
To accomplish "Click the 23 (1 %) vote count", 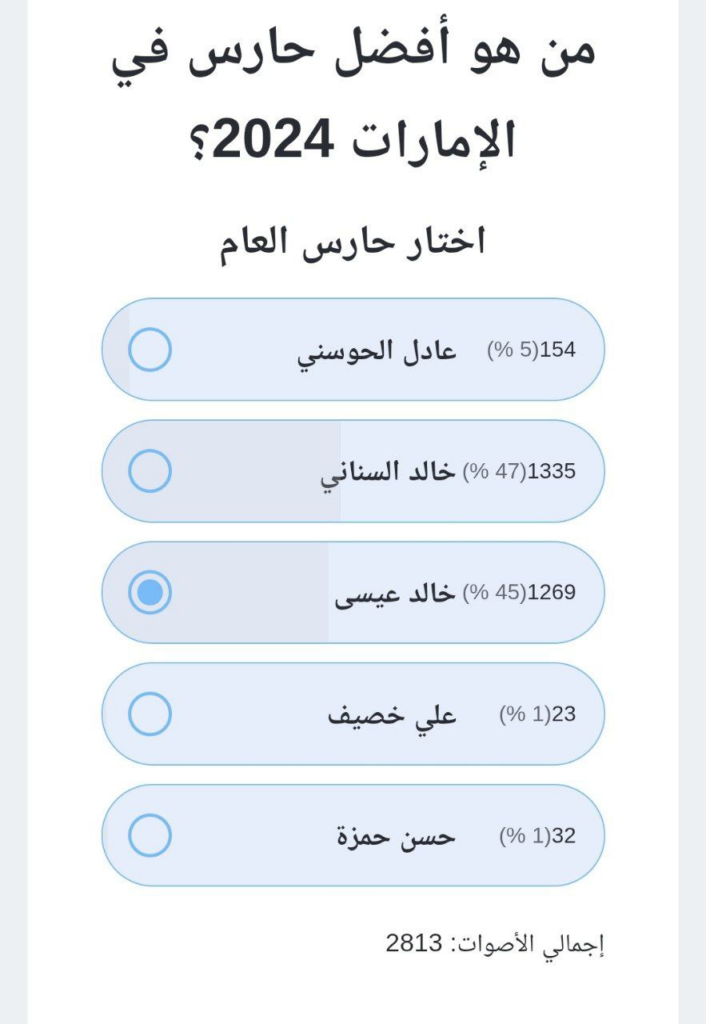I will [x=537, y=715].
